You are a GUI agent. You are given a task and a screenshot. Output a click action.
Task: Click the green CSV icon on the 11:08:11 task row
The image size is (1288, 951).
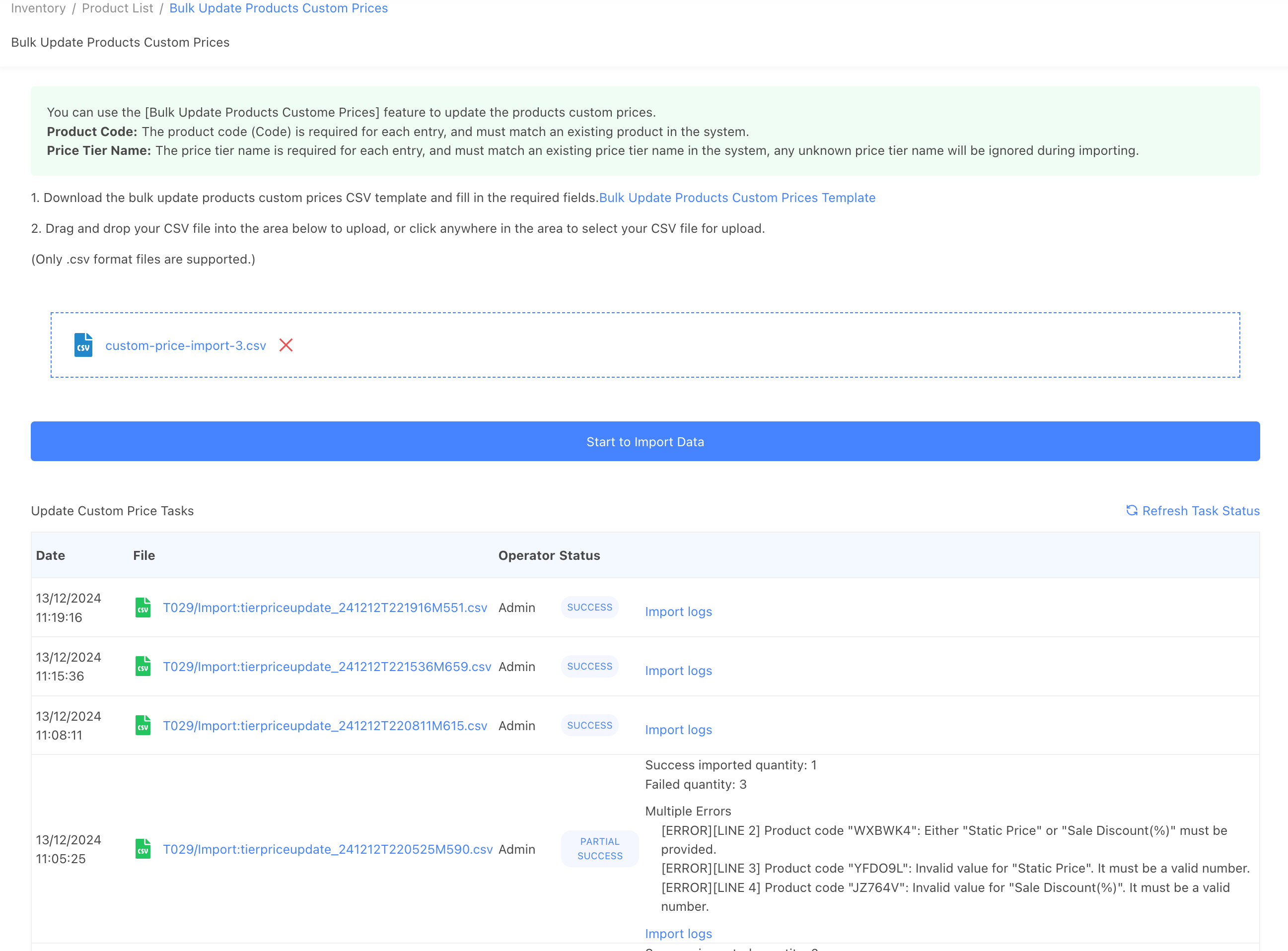pyautogui.click(x=143, y=725)
